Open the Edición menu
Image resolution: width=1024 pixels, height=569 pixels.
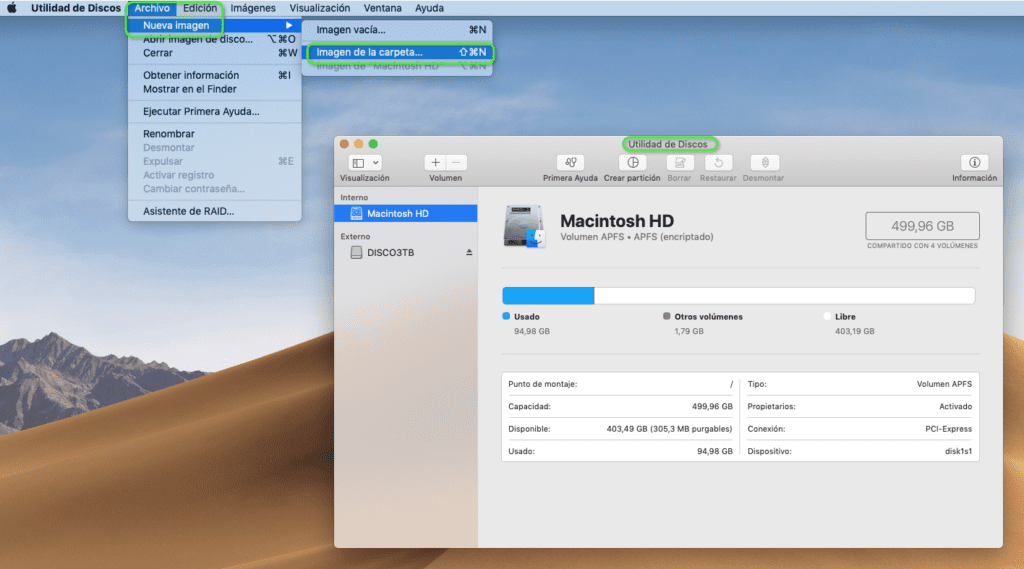[x=200, y=8]
